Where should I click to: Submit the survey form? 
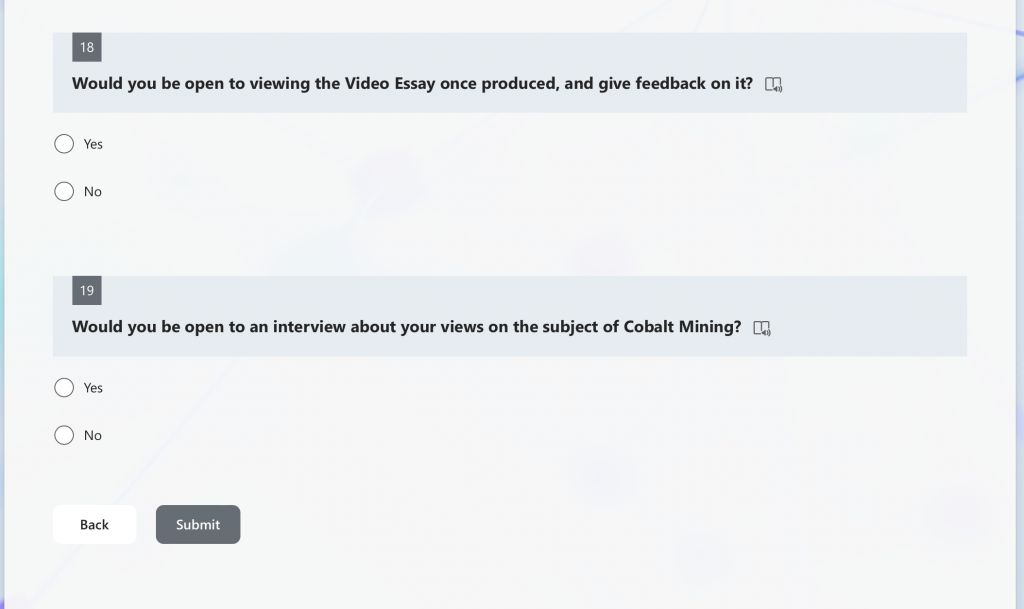pos(198,524)
